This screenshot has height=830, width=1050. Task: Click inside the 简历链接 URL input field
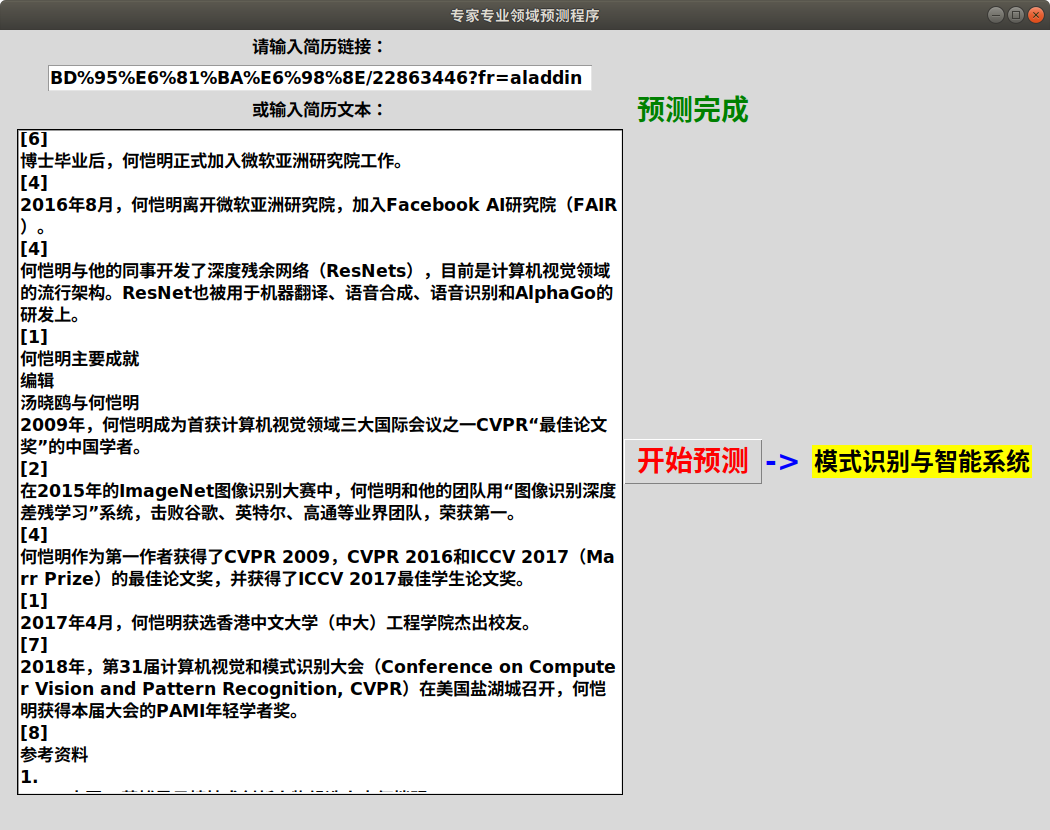click(318, 77)
